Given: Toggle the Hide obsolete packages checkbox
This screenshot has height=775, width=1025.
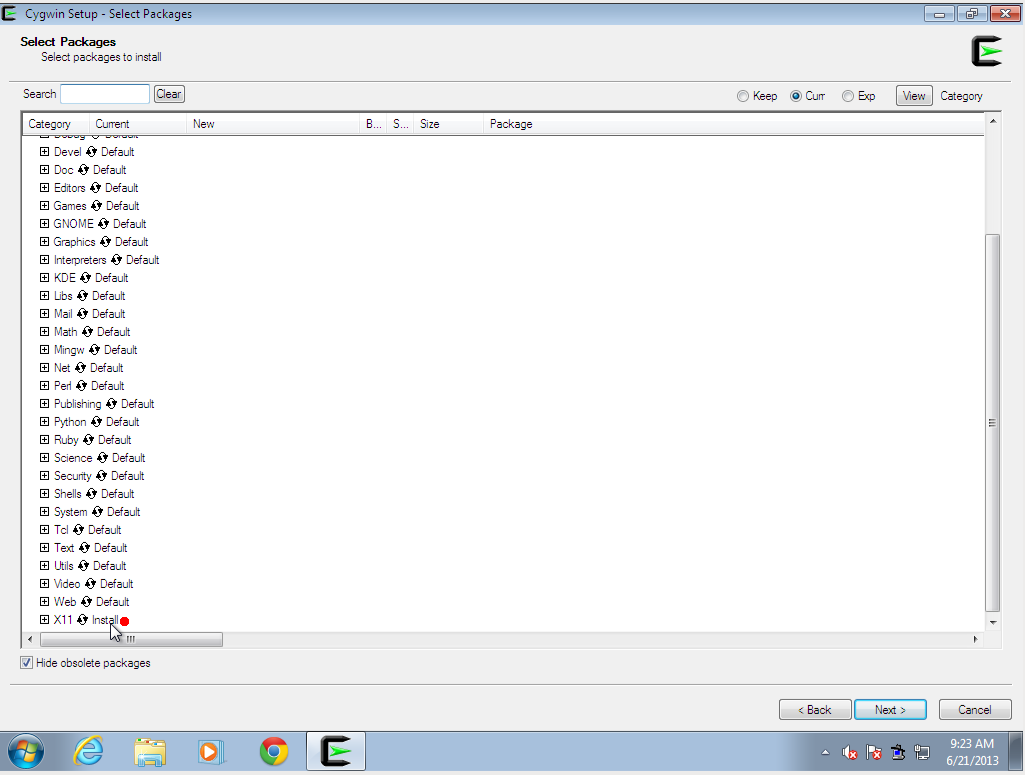Looking at the screenshot, I should (26, 663).
